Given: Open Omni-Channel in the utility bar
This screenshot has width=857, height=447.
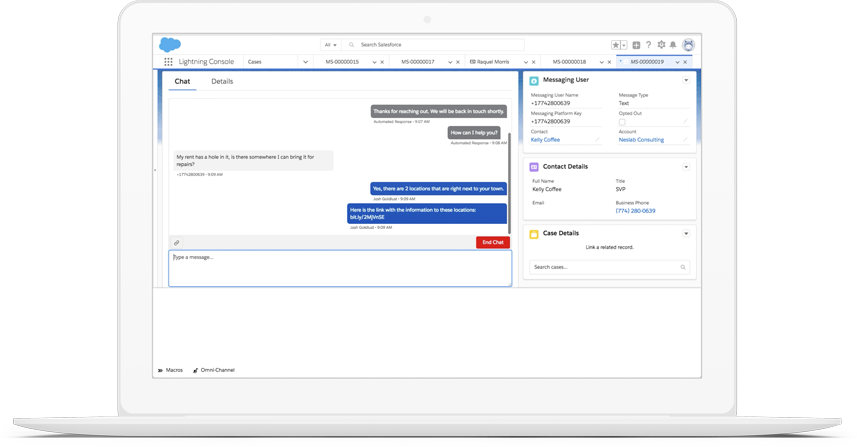Looking at the screenshot, I should pyautogui.click(x=216, y=370).
